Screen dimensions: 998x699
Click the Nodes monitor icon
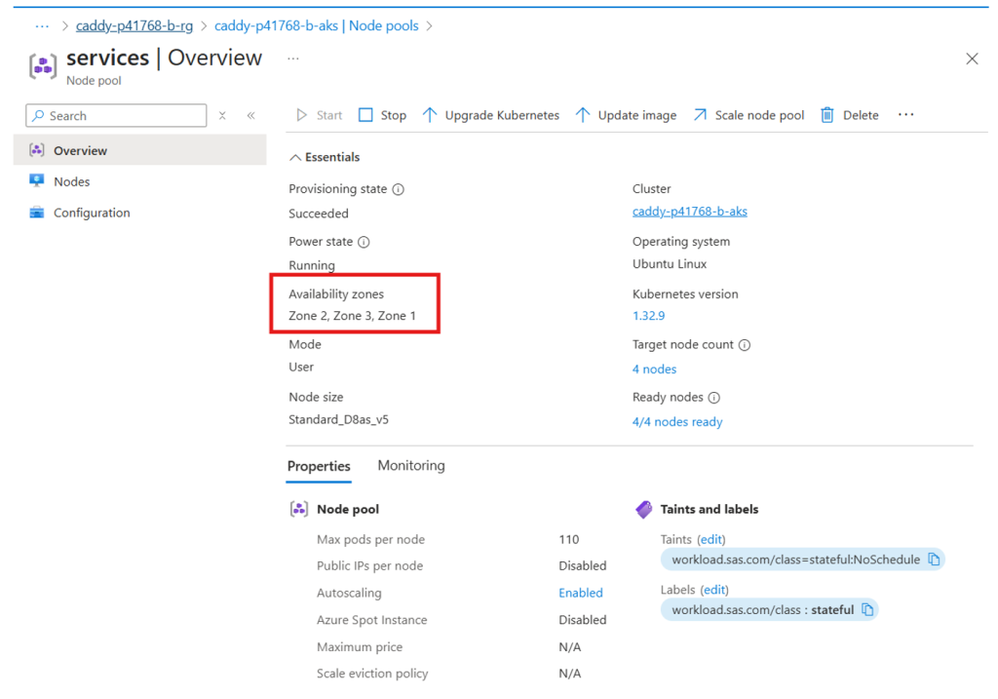tap(37, 181)
